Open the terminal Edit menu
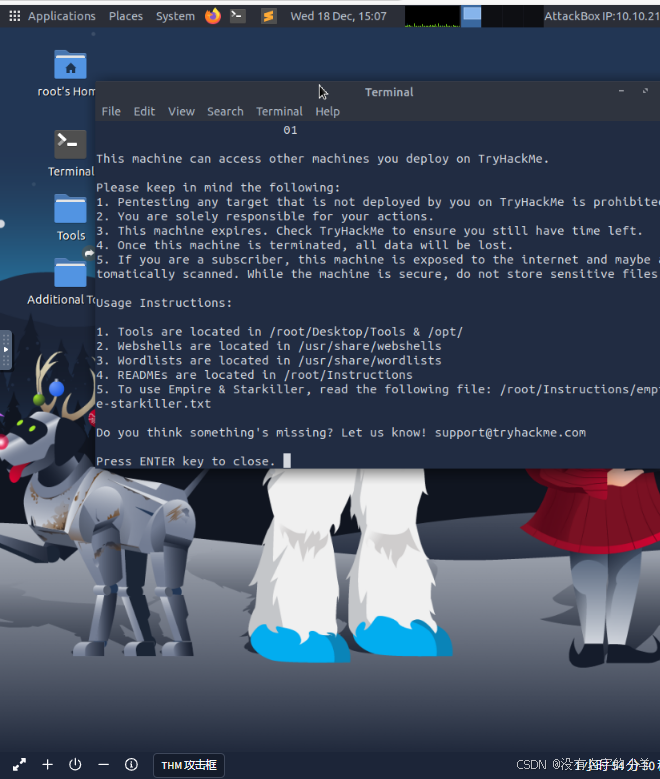This screenshot has width=660, height=779. tap(144, 111)
